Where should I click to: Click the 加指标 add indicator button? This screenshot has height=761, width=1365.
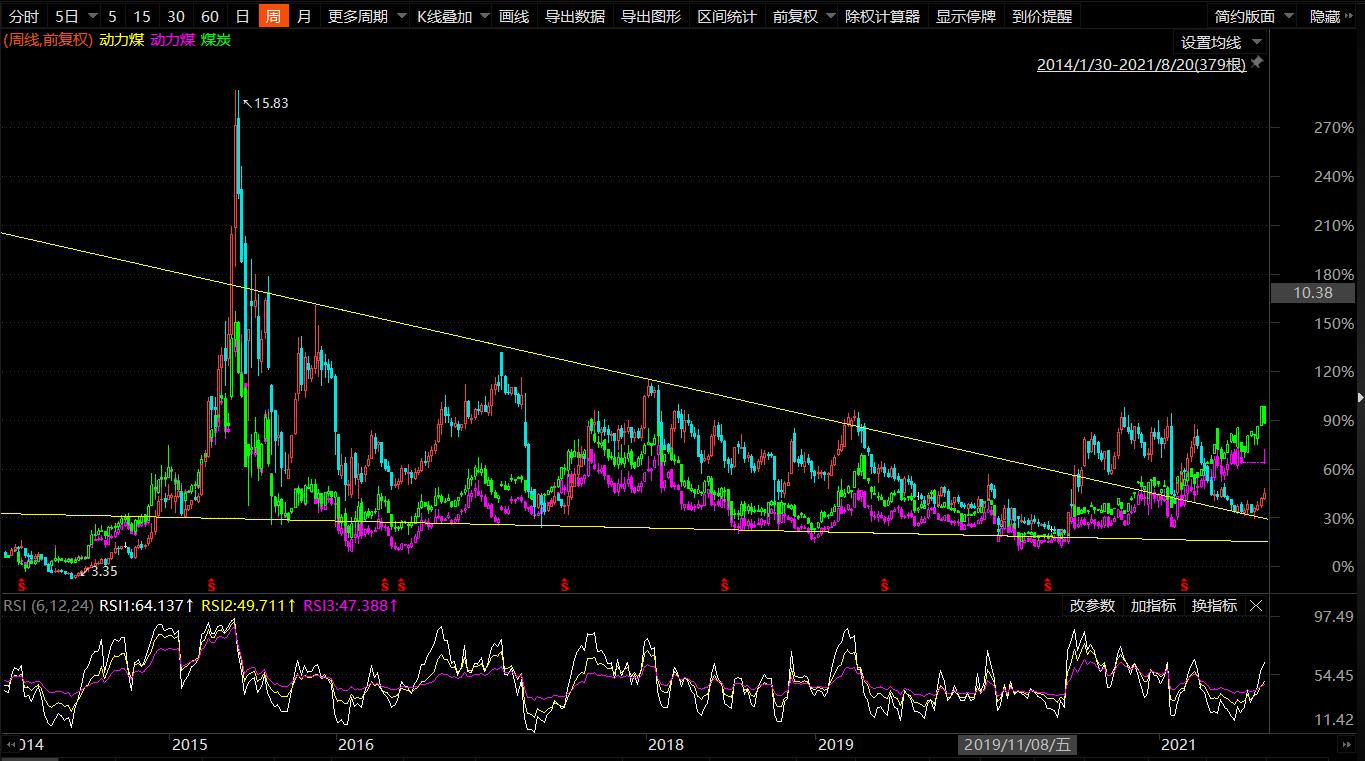click(x=1153, y=606)
